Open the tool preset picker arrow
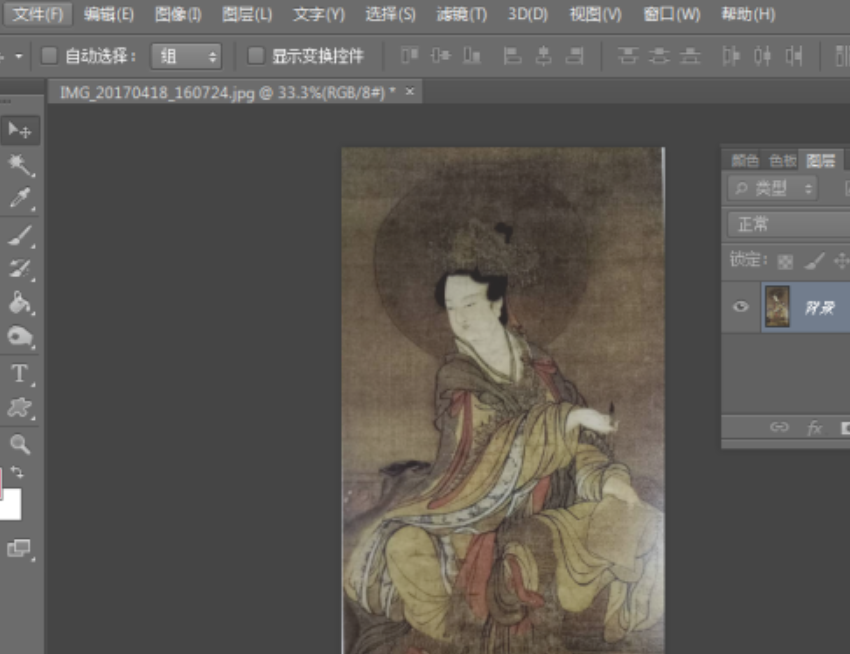 (19, 56)
